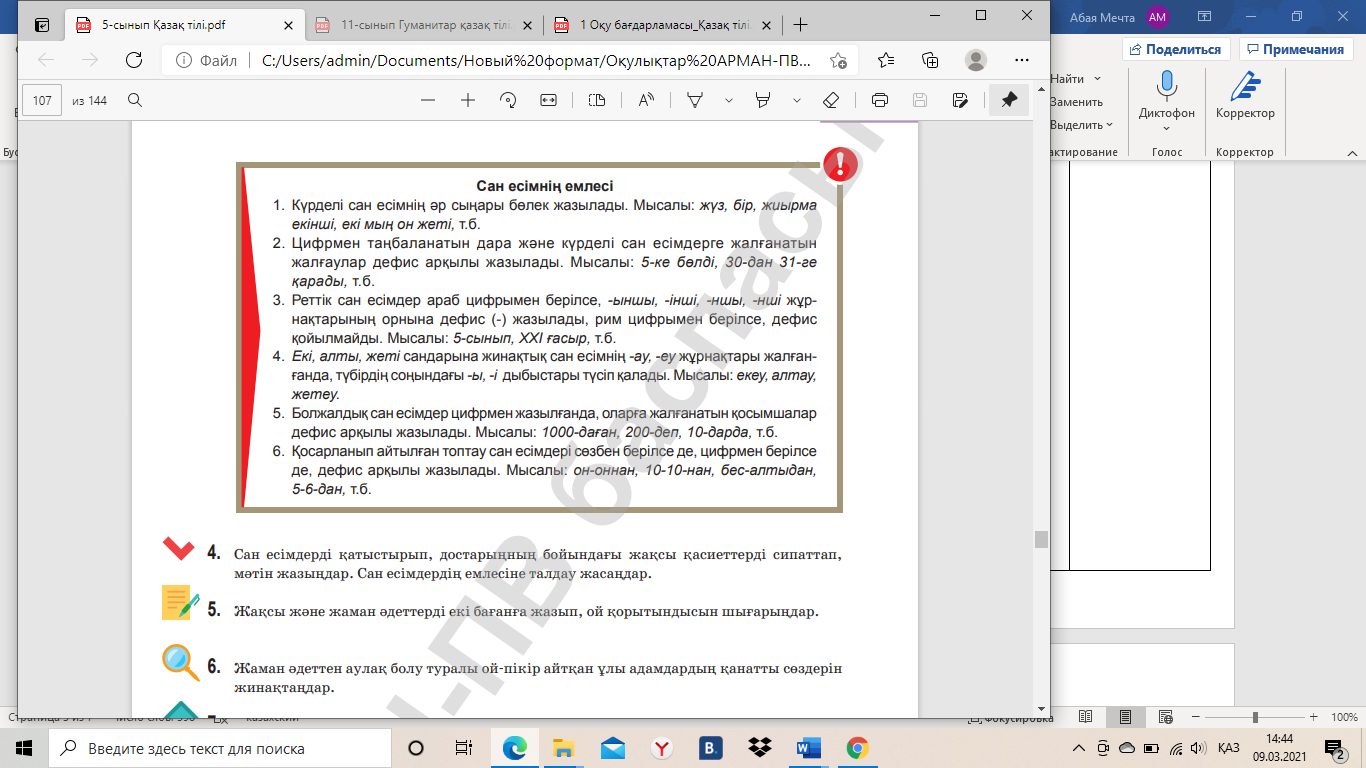Open Edge Collections panel
The height and width of the screenshot is (768, 1366).
(931, 60)
